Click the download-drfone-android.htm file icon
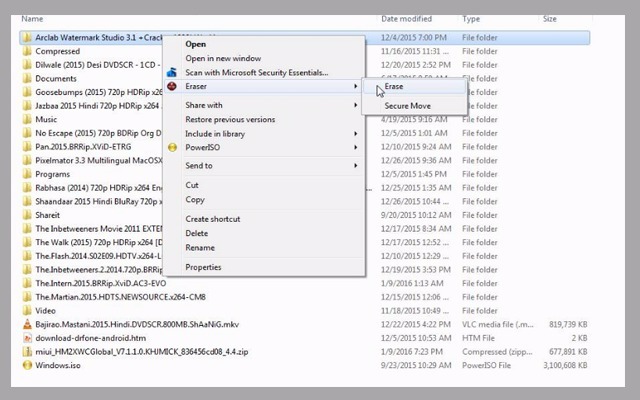 [x=26, y=338]
